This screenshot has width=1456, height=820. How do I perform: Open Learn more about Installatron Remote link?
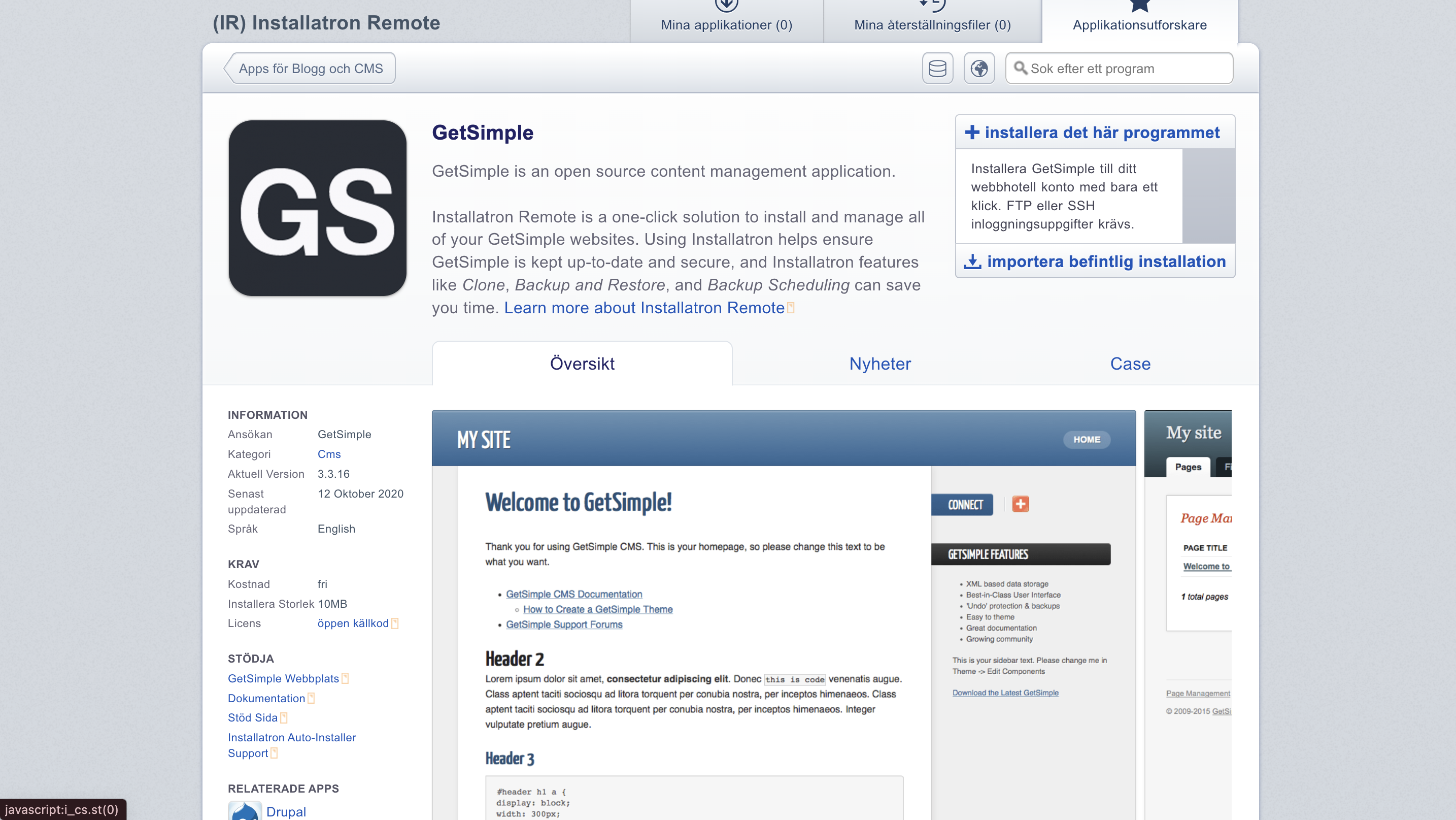click(645, 308)
